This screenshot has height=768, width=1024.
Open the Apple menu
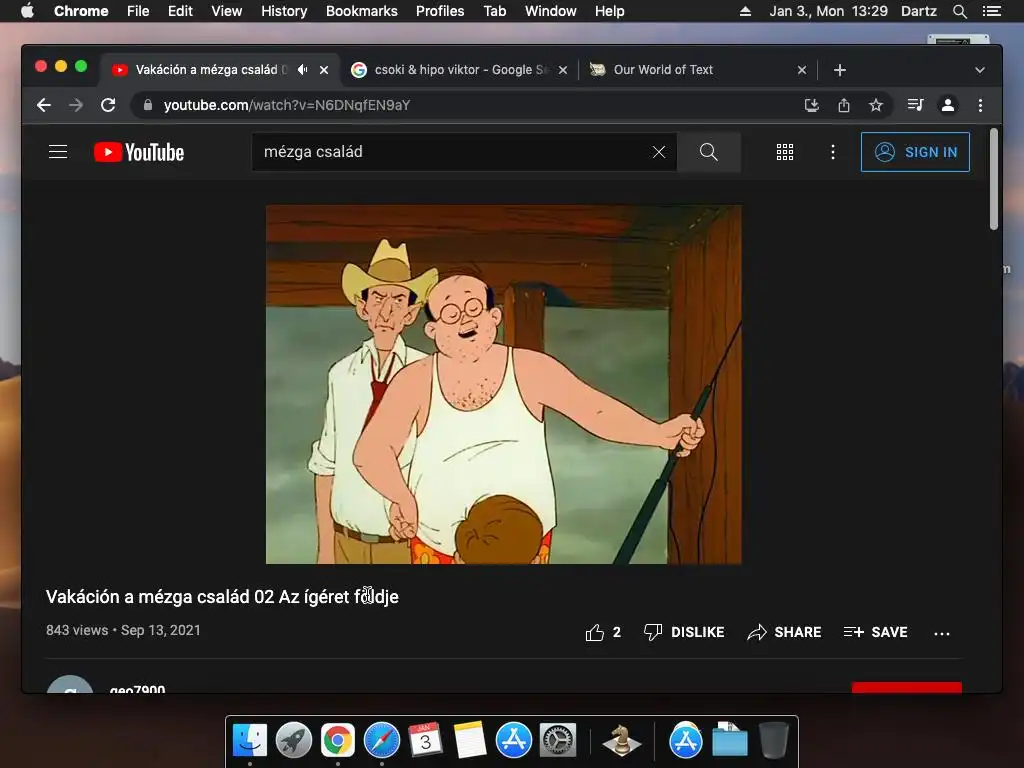pos(27,11)
